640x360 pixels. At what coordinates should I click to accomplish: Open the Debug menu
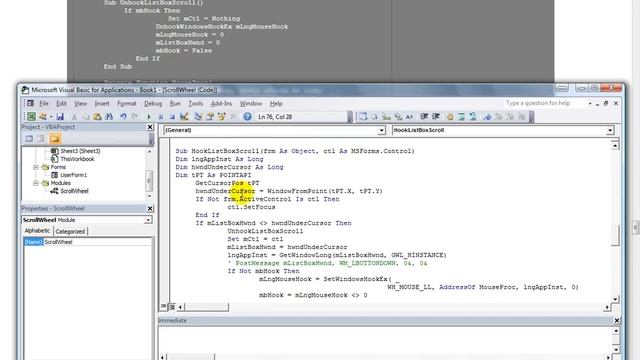coord(153,104)
